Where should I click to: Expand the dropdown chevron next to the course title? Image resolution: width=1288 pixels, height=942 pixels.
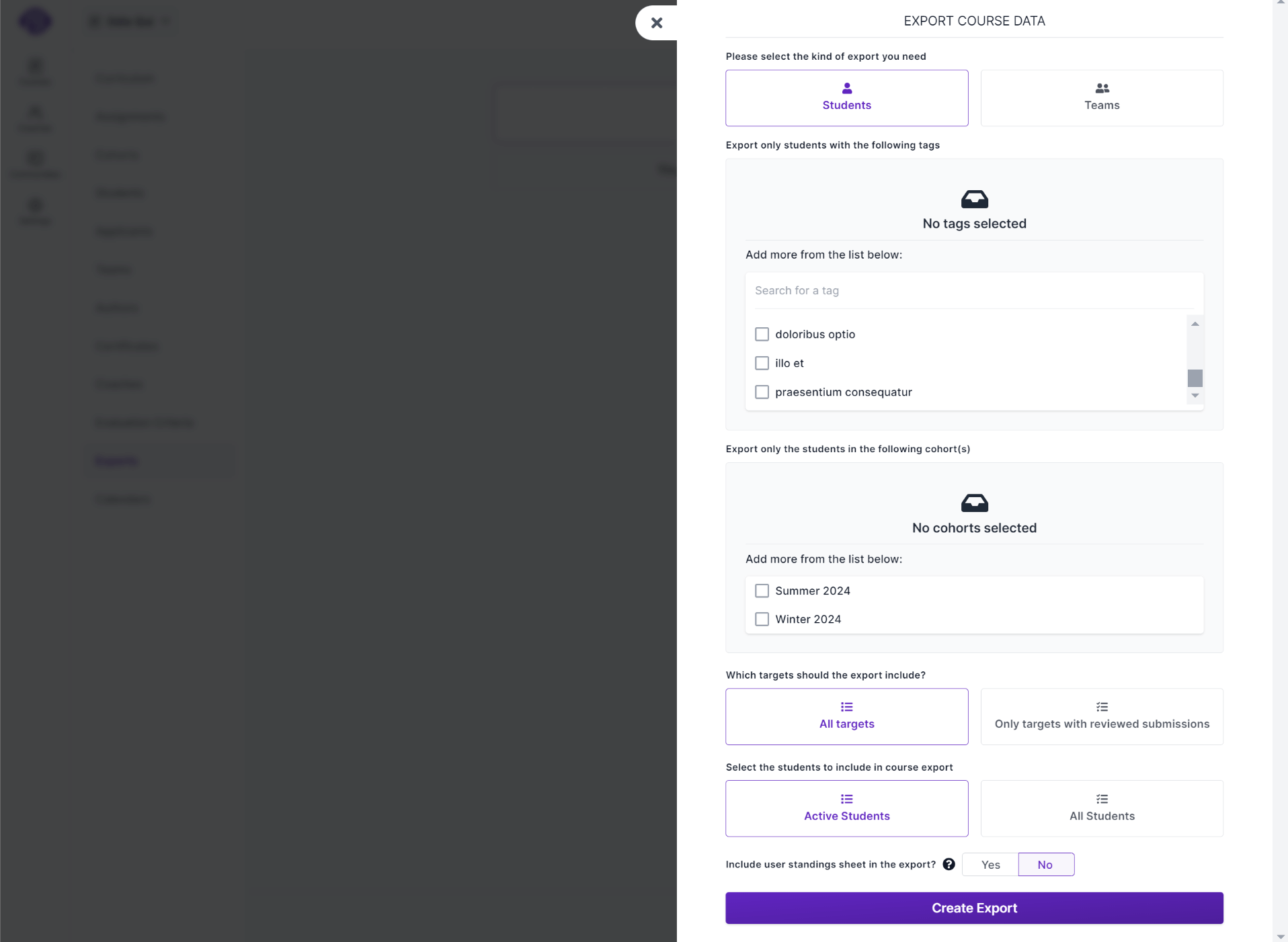point(167,21)
